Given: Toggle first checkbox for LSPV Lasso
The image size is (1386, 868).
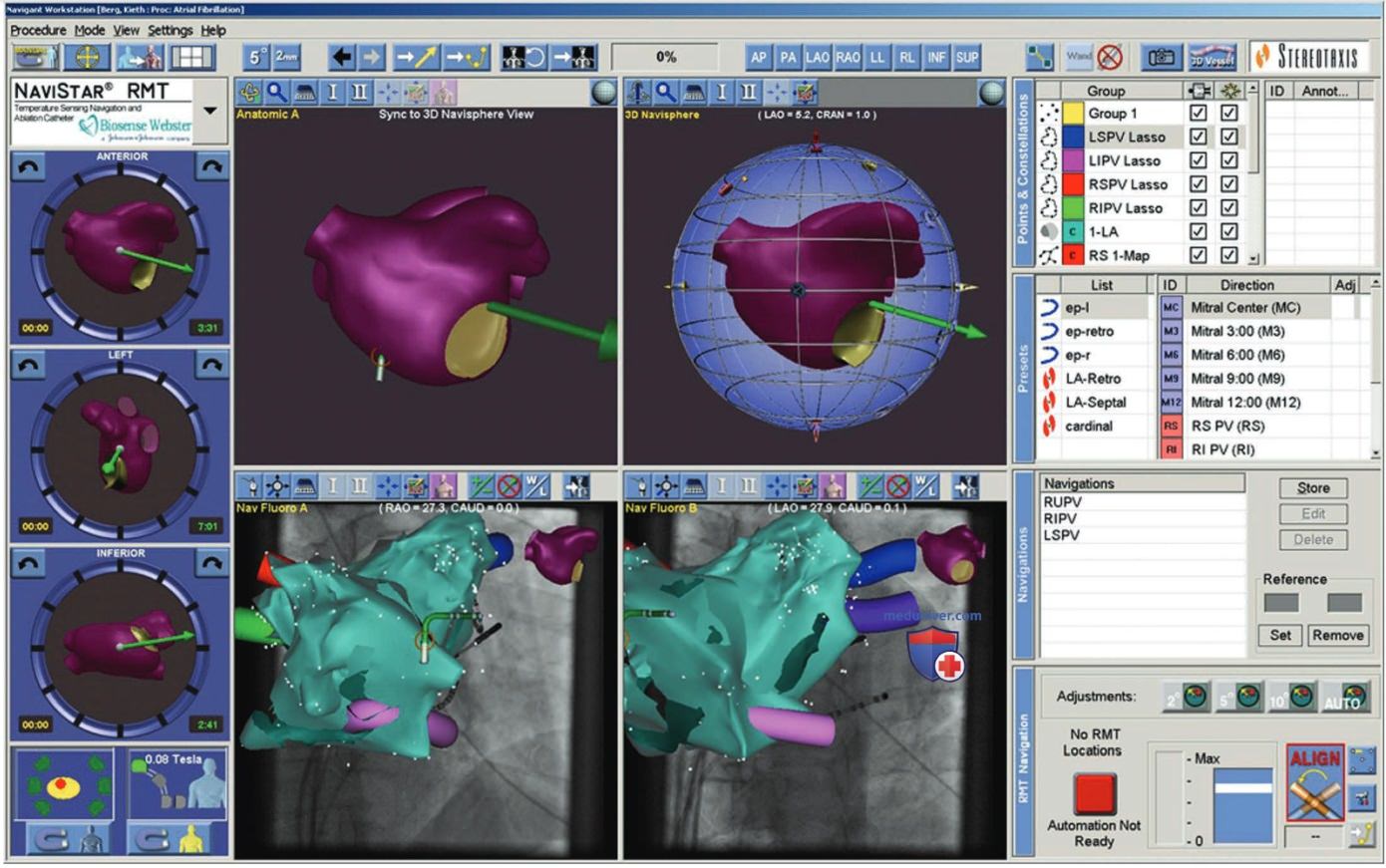Looking at the screenshot, I should [1199, 138].
